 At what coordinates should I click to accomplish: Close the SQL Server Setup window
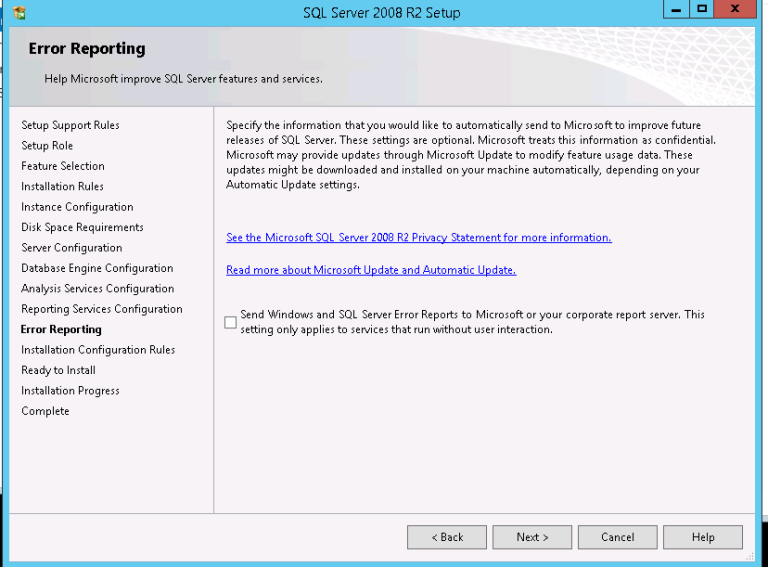tap(735, 9)
